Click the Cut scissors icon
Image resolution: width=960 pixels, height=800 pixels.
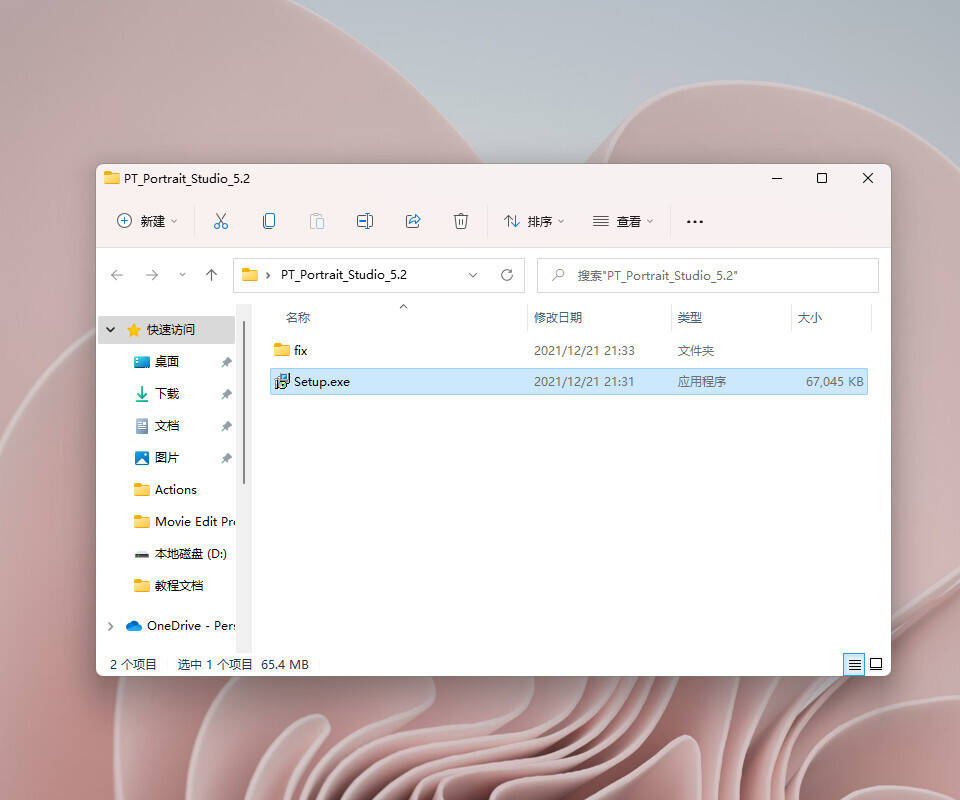pyautogui.click(x=221, y=221)
